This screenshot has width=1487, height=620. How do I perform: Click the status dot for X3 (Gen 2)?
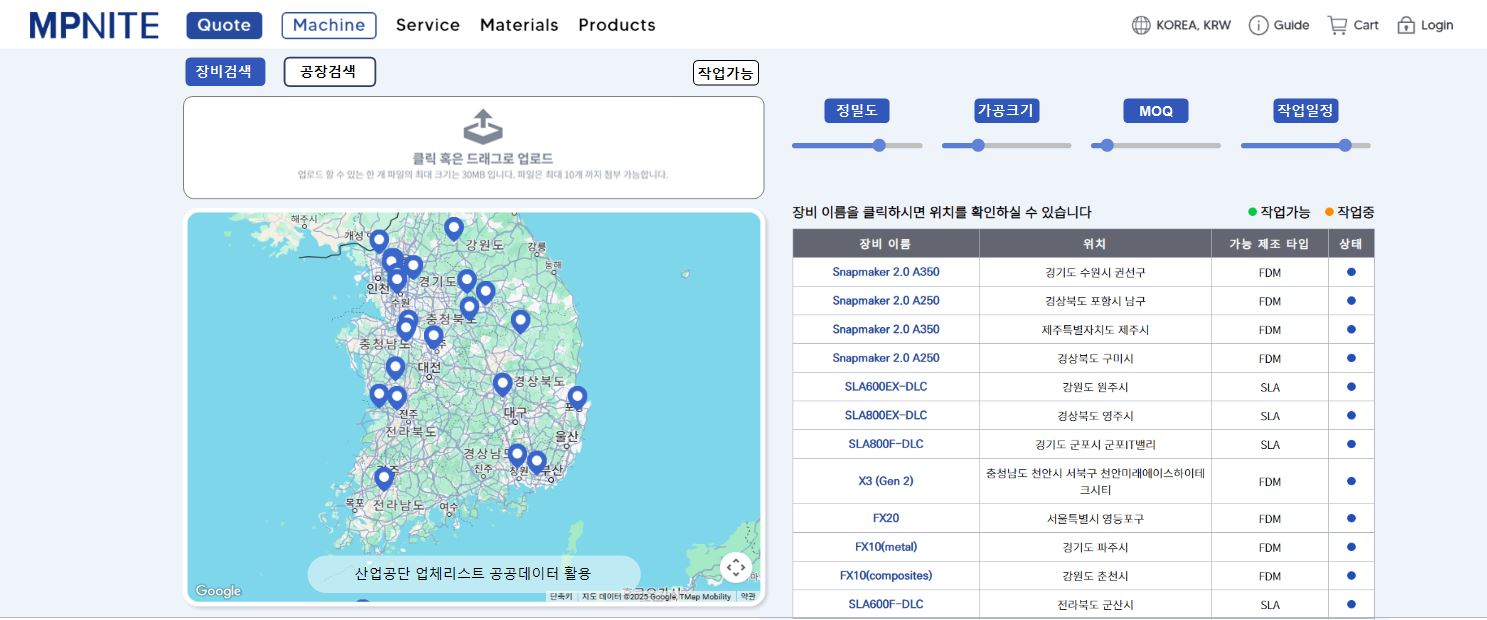(x=1351, y=481)
